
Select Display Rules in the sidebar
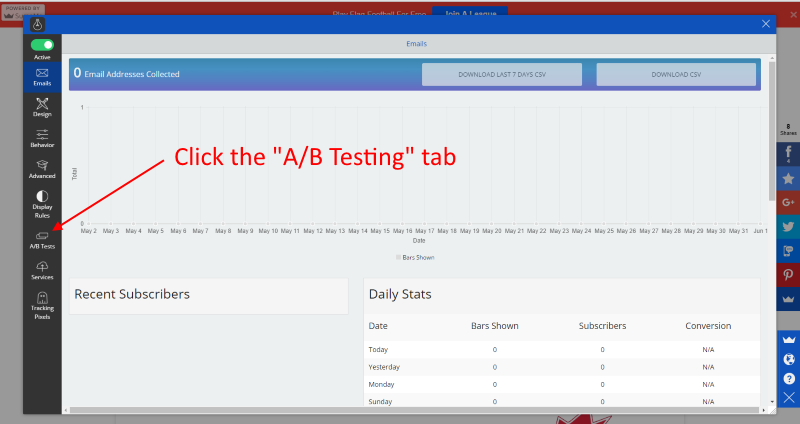pyautogui.click(x=42, y=203)
